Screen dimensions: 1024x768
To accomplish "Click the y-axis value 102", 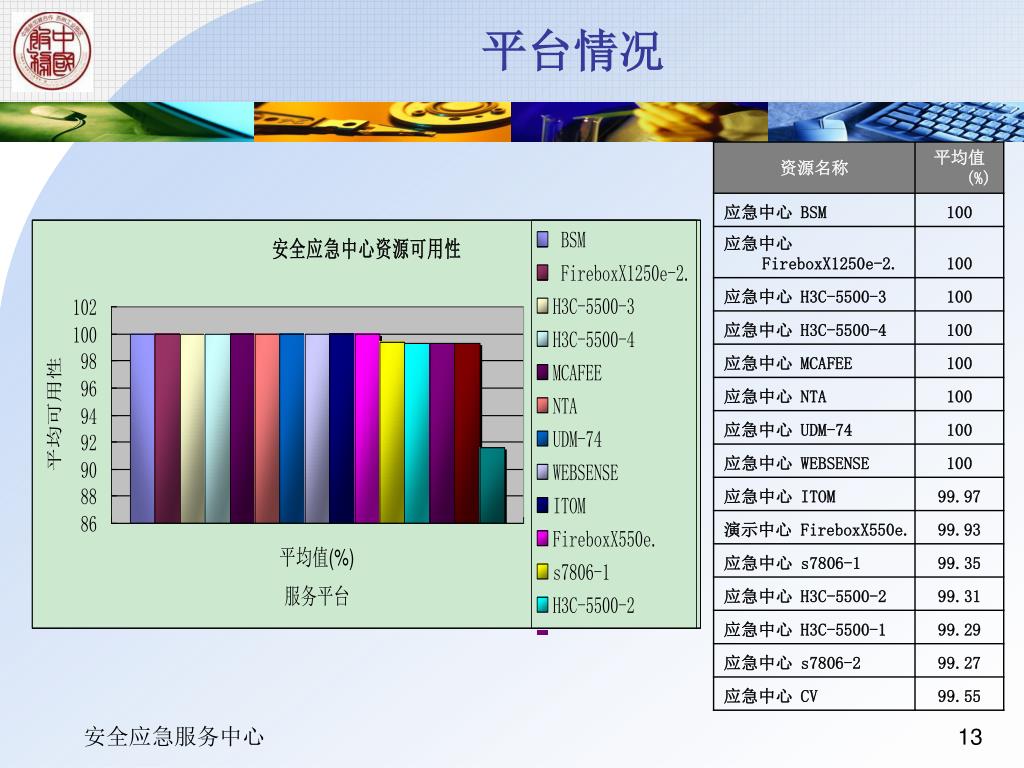I will [x=85, y=307].
